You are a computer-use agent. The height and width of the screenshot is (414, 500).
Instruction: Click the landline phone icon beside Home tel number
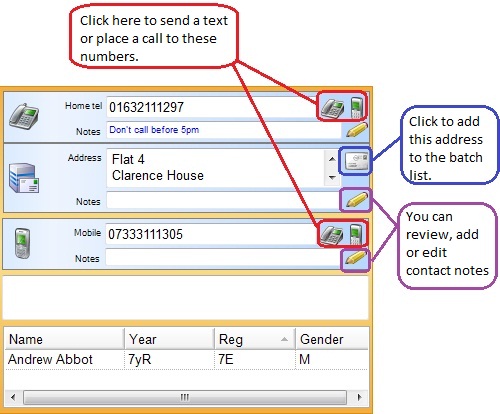click(332, 108)
